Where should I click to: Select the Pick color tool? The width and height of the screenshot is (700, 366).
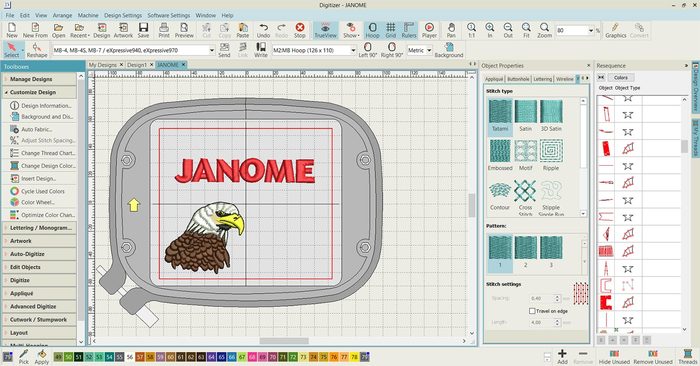(x=24, y=357)
